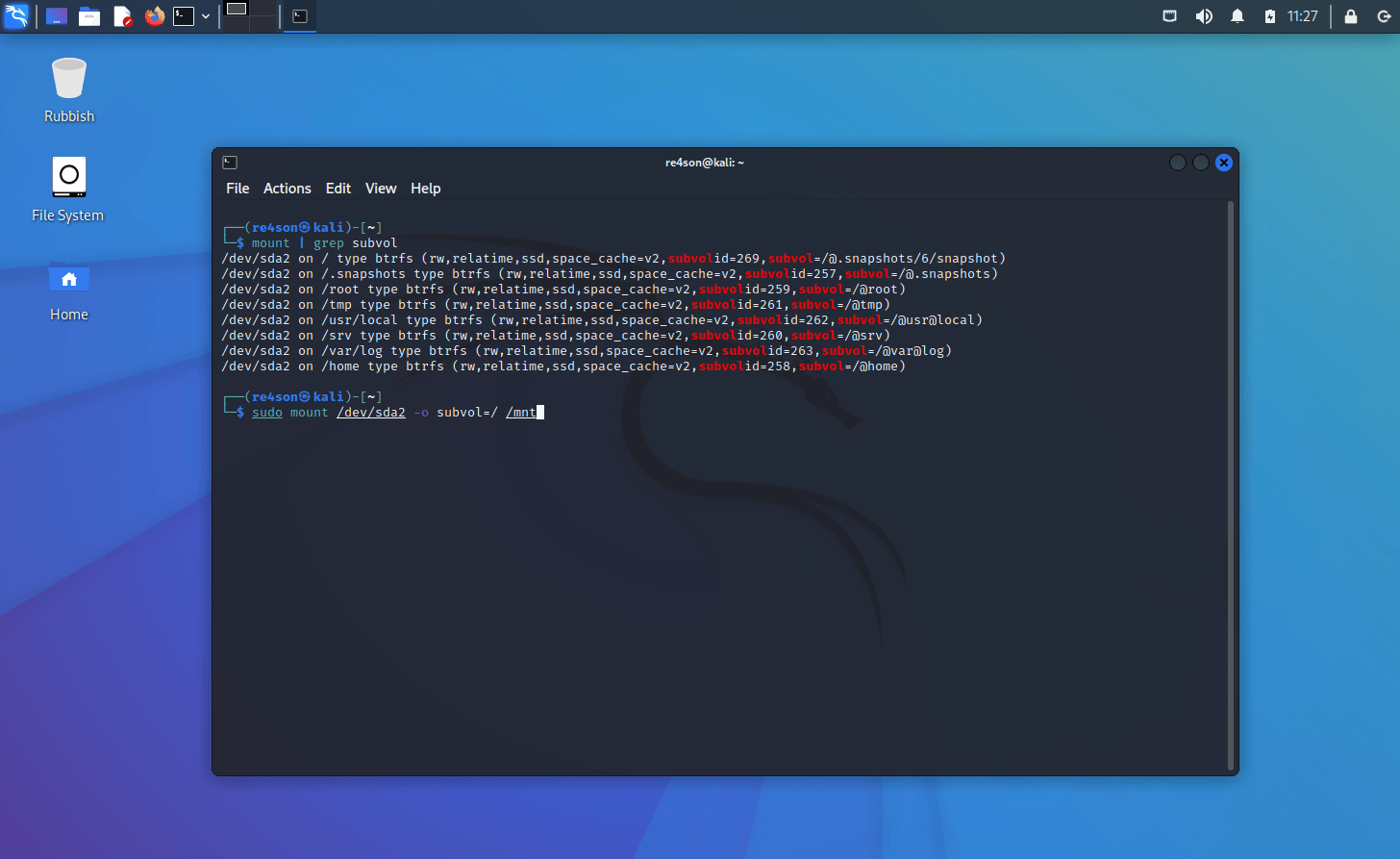Open terminal emulator launcher in panel

tap(184, 16)
